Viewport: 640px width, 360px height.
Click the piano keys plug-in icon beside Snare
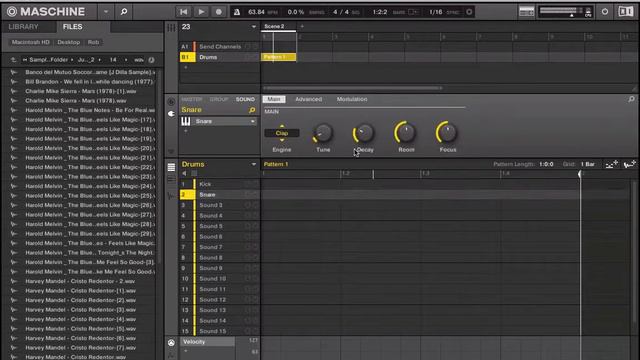(x=186, y=121)
